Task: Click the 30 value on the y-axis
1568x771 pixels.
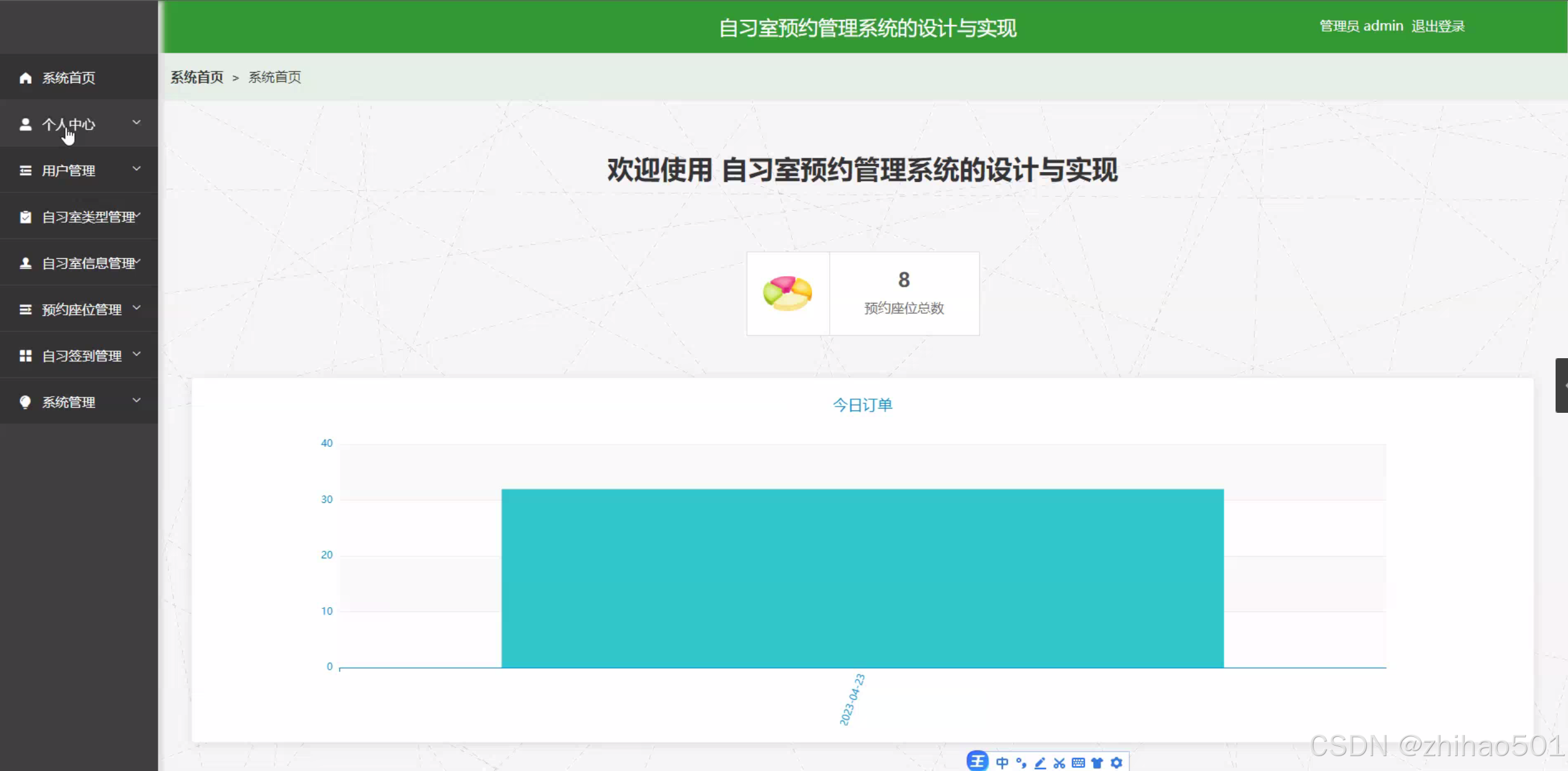Action: click(327, 499)
